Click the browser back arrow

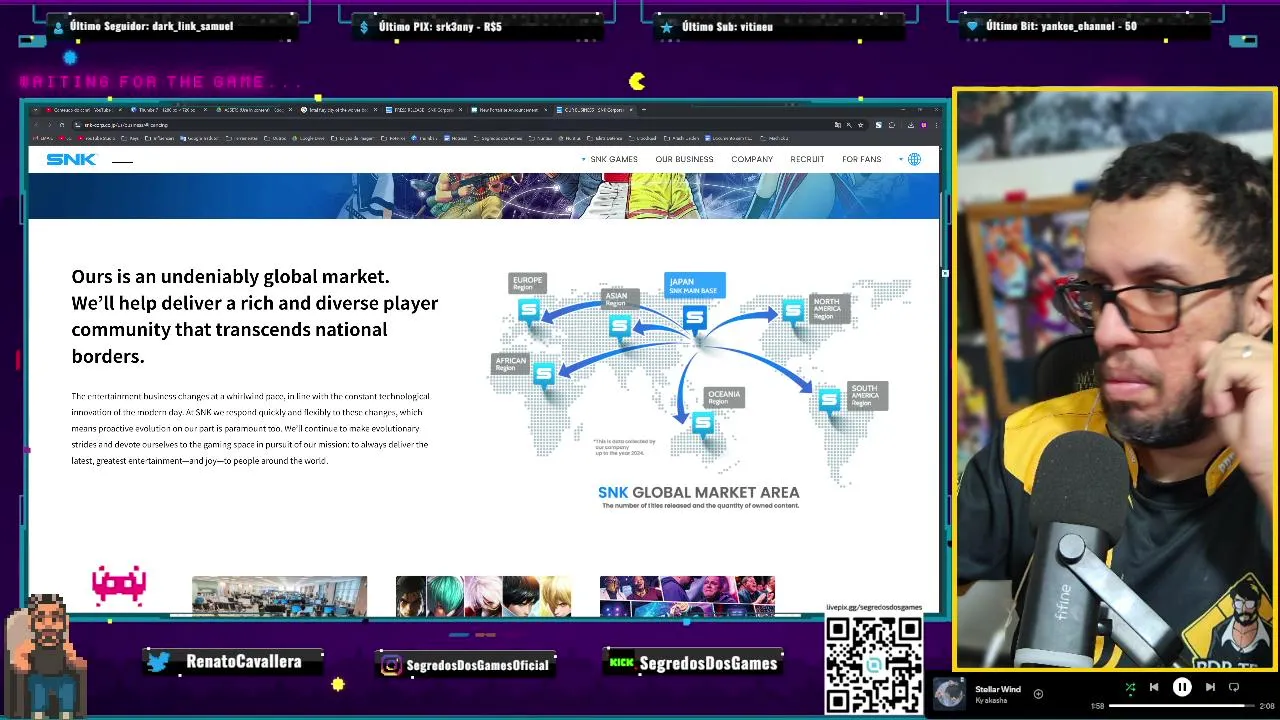(x=36, y=125)
